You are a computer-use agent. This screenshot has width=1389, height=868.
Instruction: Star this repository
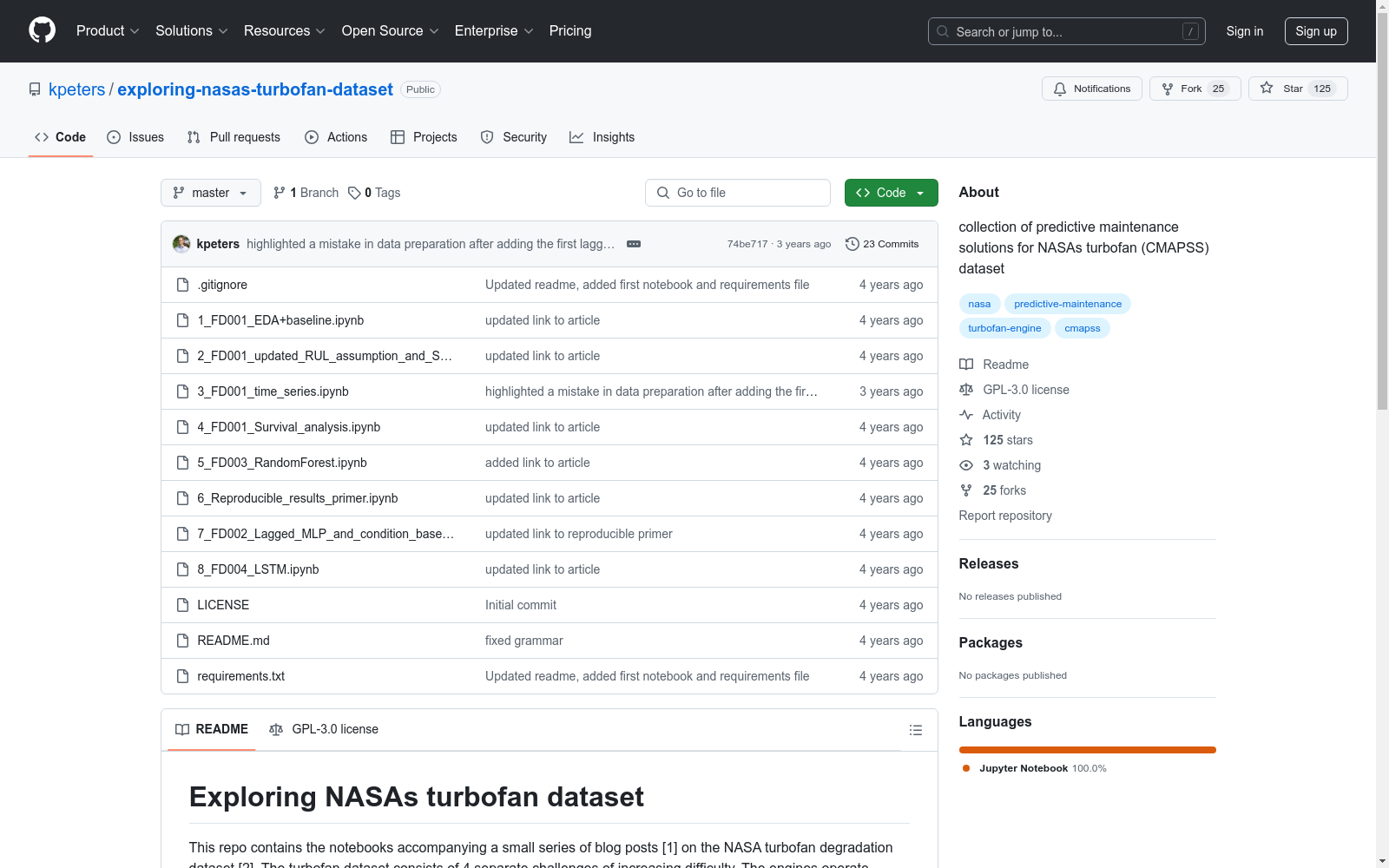coord(1298,89)
